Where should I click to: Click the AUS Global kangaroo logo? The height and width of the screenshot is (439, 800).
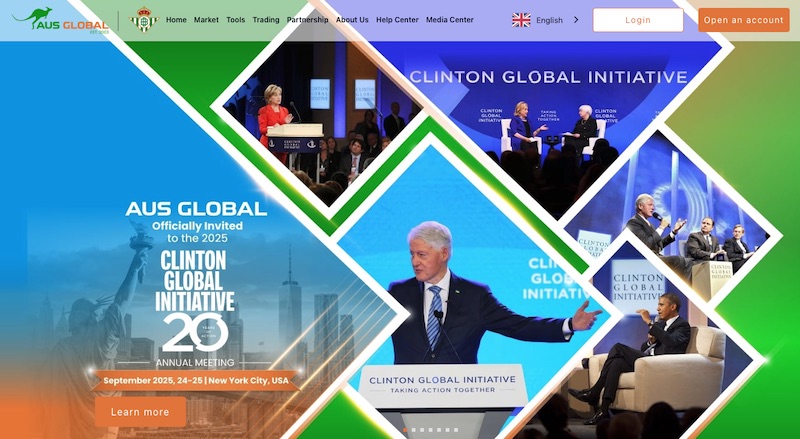(x=59, y=19)
